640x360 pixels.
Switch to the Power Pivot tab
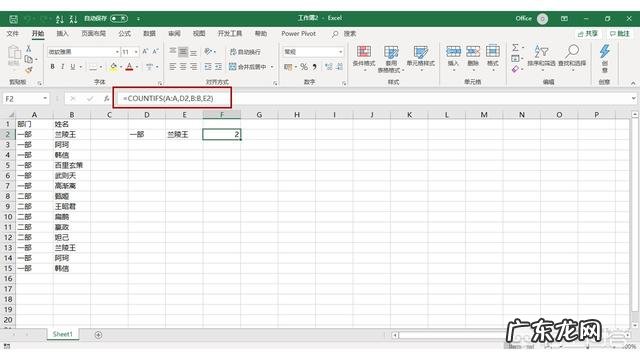(298, 33)
